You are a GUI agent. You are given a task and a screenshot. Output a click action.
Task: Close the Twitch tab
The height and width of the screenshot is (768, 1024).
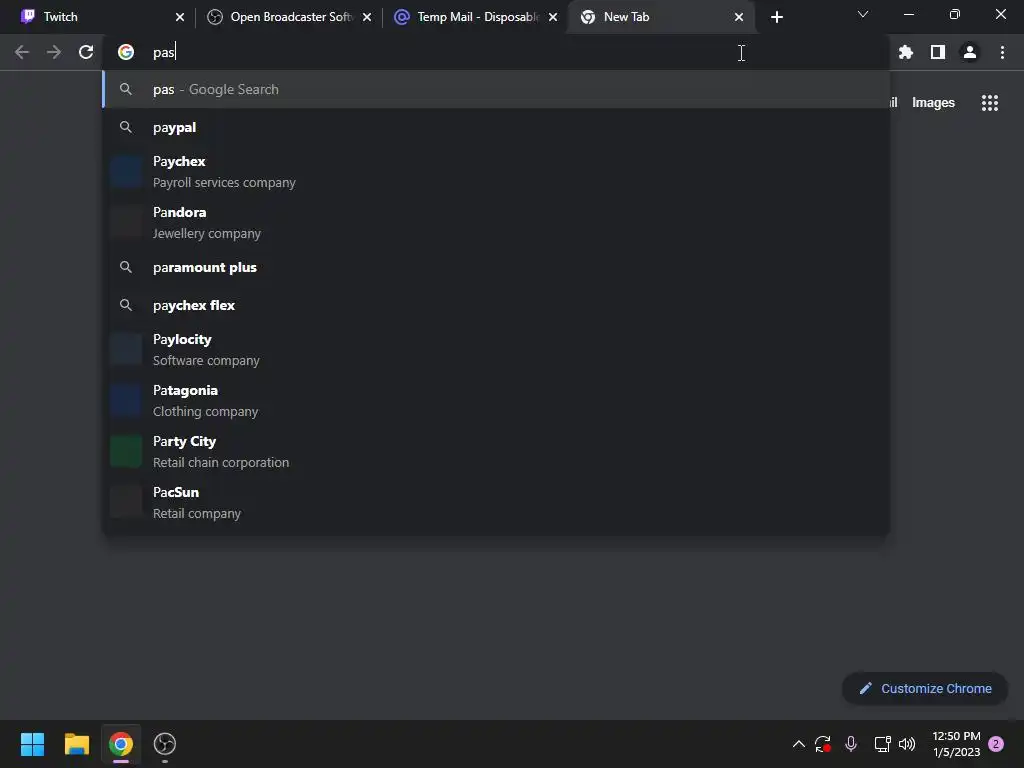(x=180, y=17)
